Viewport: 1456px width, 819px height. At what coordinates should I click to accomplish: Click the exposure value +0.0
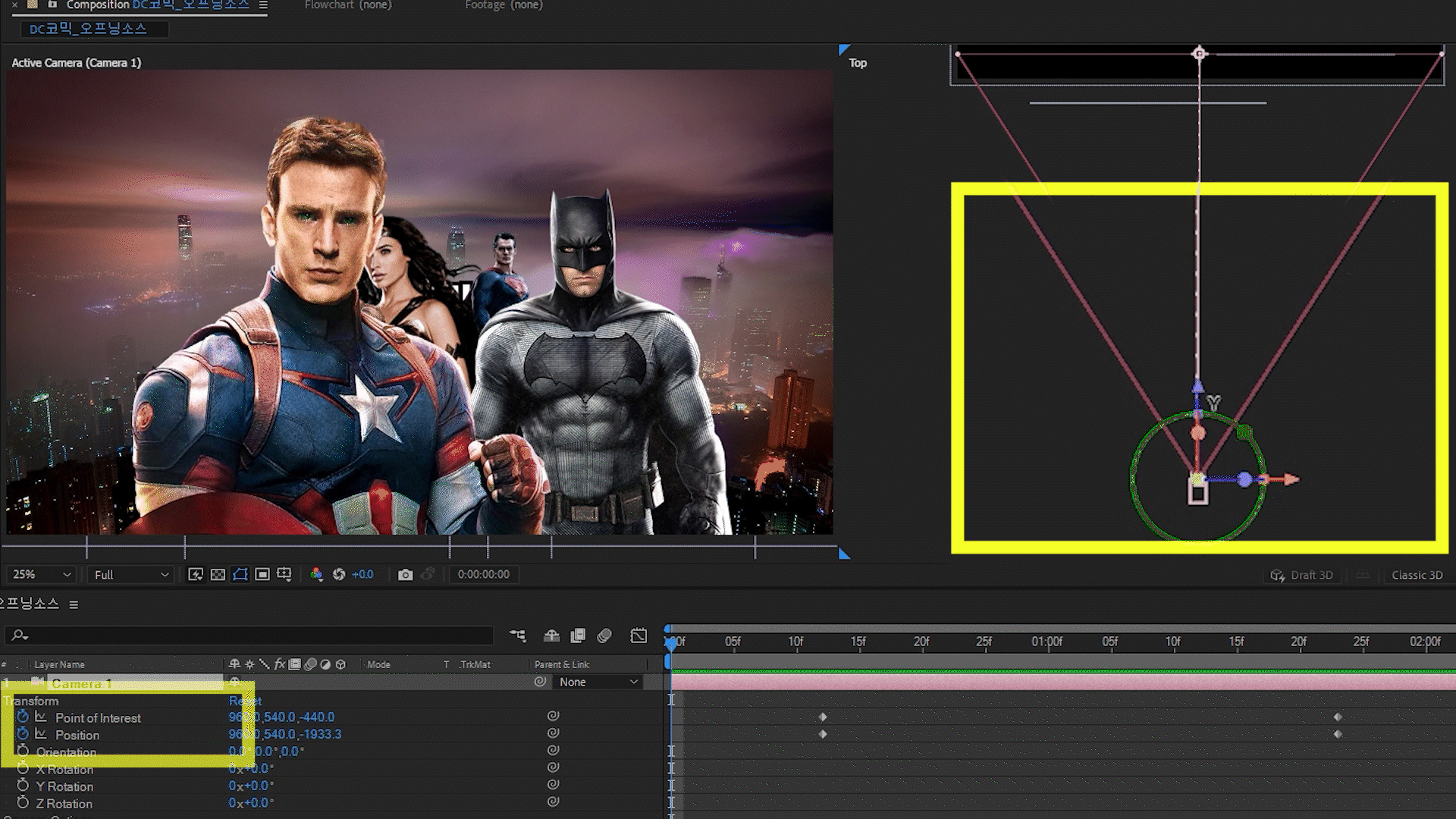point(362,575)
